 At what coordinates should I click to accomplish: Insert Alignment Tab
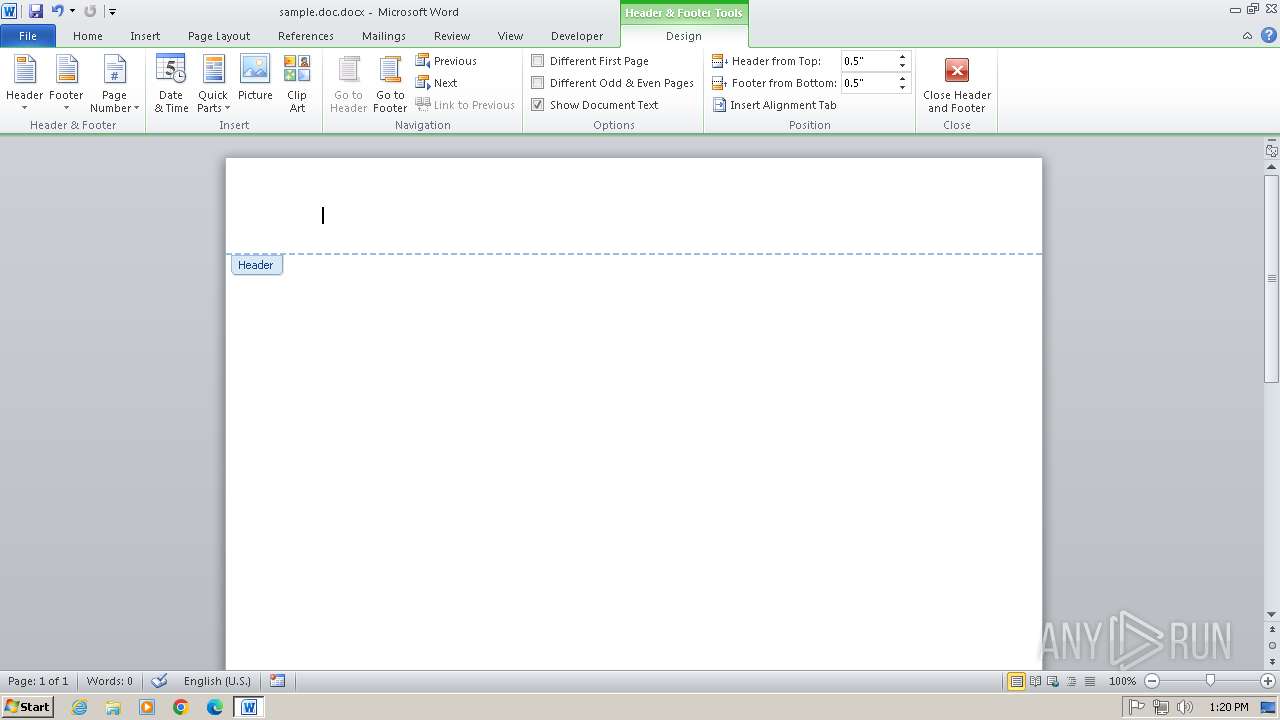(x=774, y=105)
